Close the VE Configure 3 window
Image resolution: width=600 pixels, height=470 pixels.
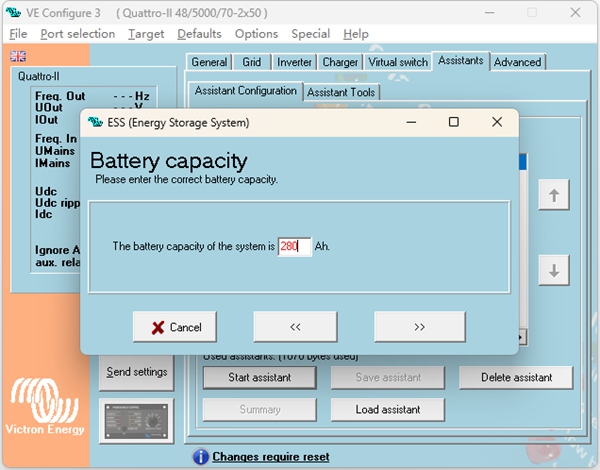pos(575,13)
